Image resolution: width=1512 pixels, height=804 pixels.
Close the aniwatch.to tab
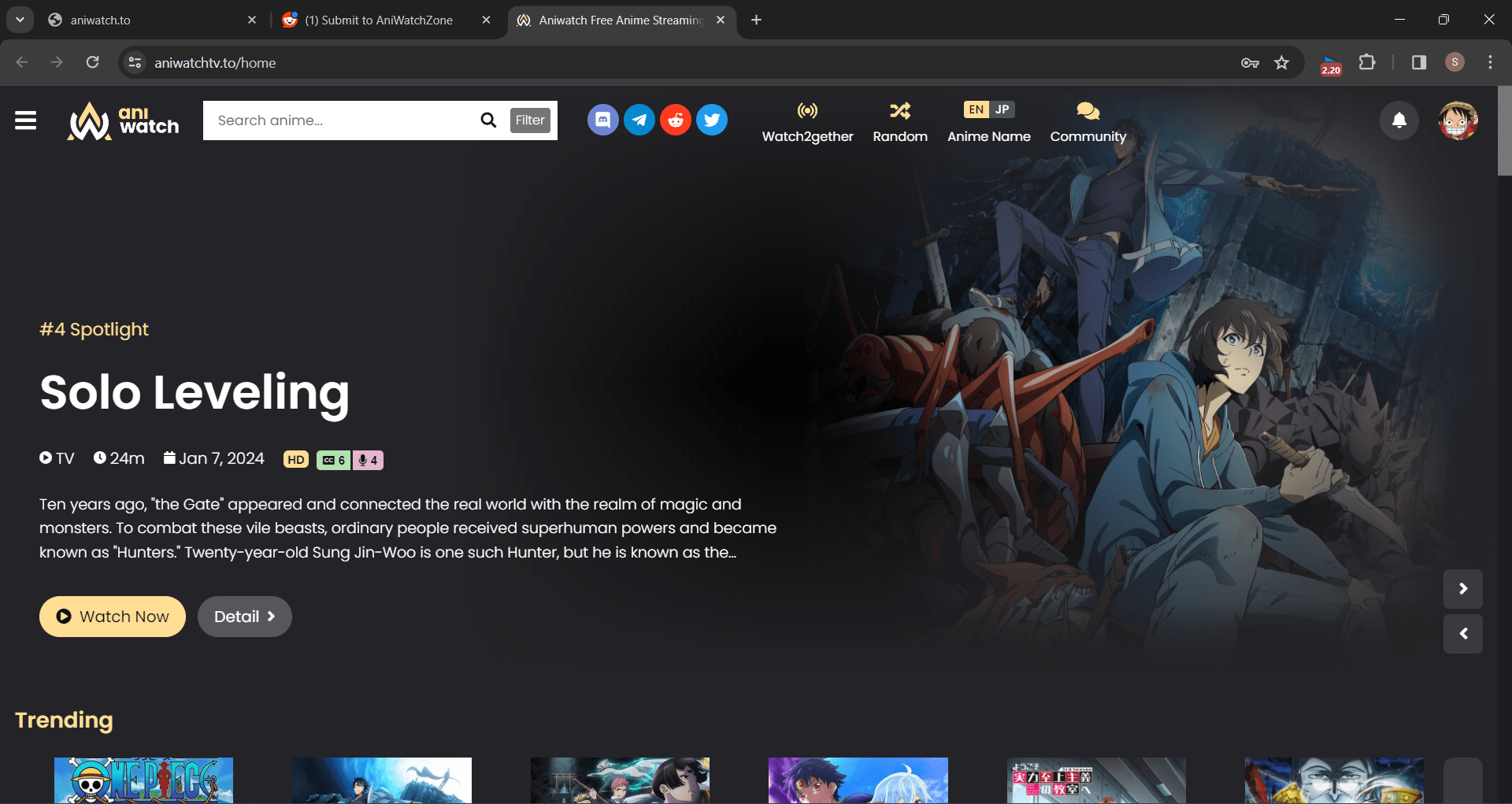[x=252, y=20]
